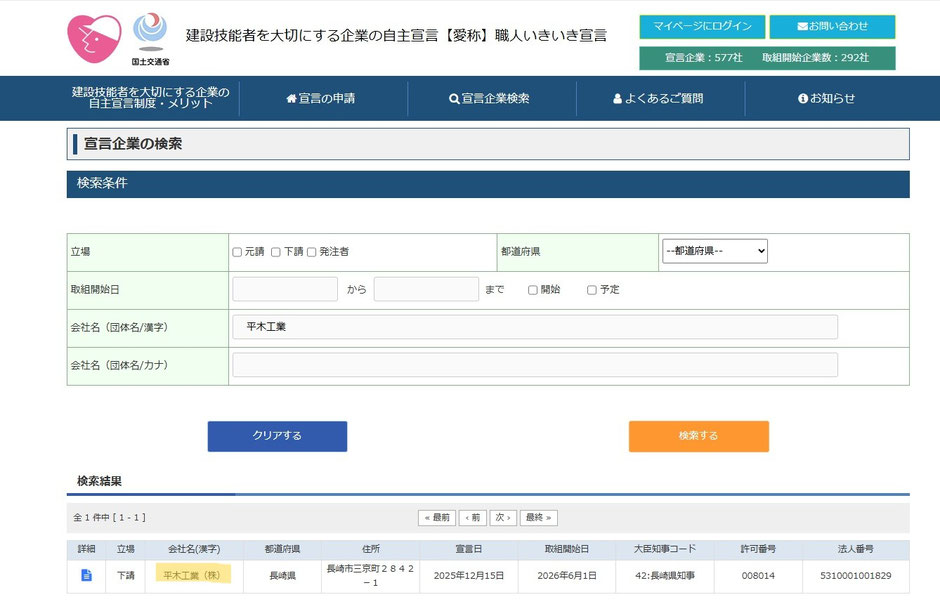Click お問い合わせ button
Viewport: 940px width, 616px height.
tap(832, 26)
